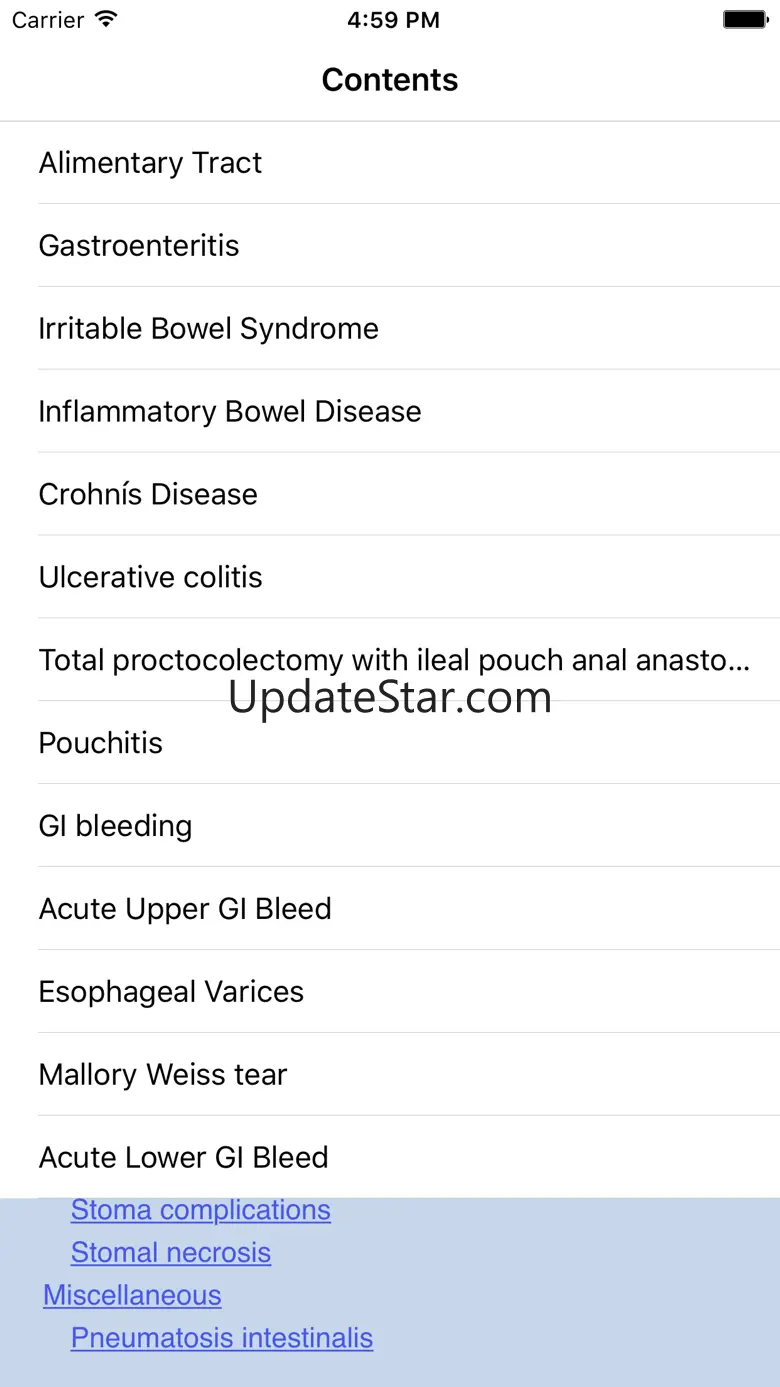Select Gastroenteritis from contents
This screenshot has height=1387, width=780.
pos(139,246)
